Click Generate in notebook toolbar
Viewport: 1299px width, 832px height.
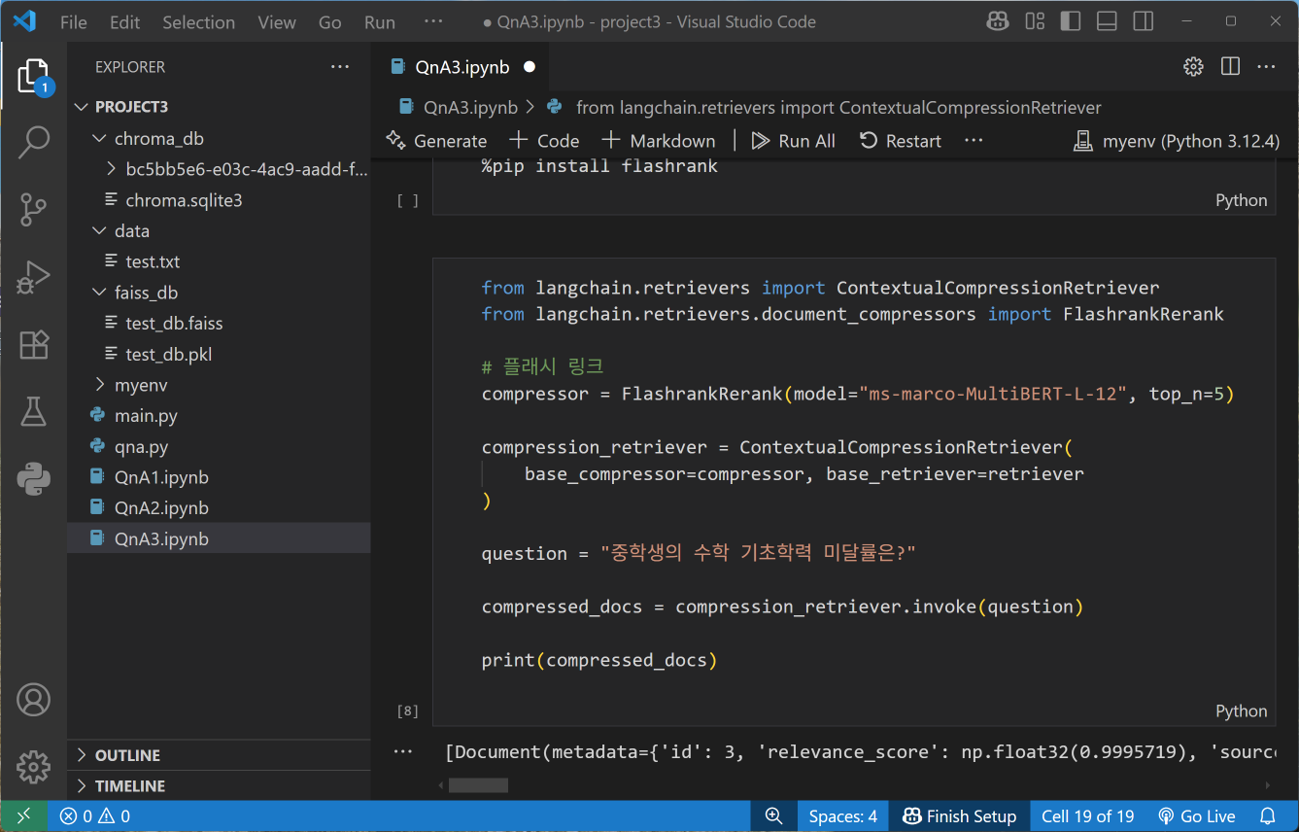437,141
